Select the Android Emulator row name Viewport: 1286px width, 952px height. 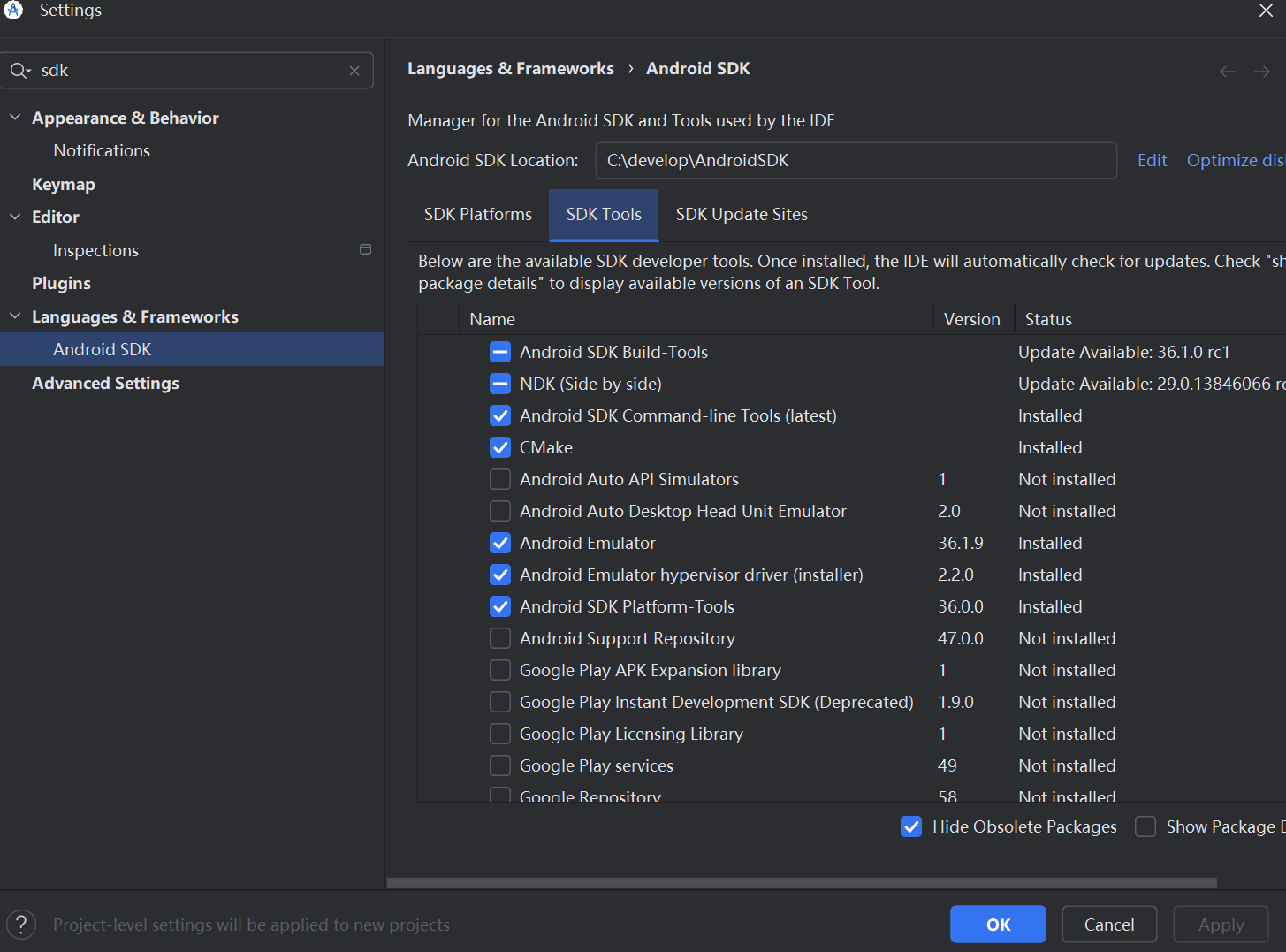coord(588,543)
